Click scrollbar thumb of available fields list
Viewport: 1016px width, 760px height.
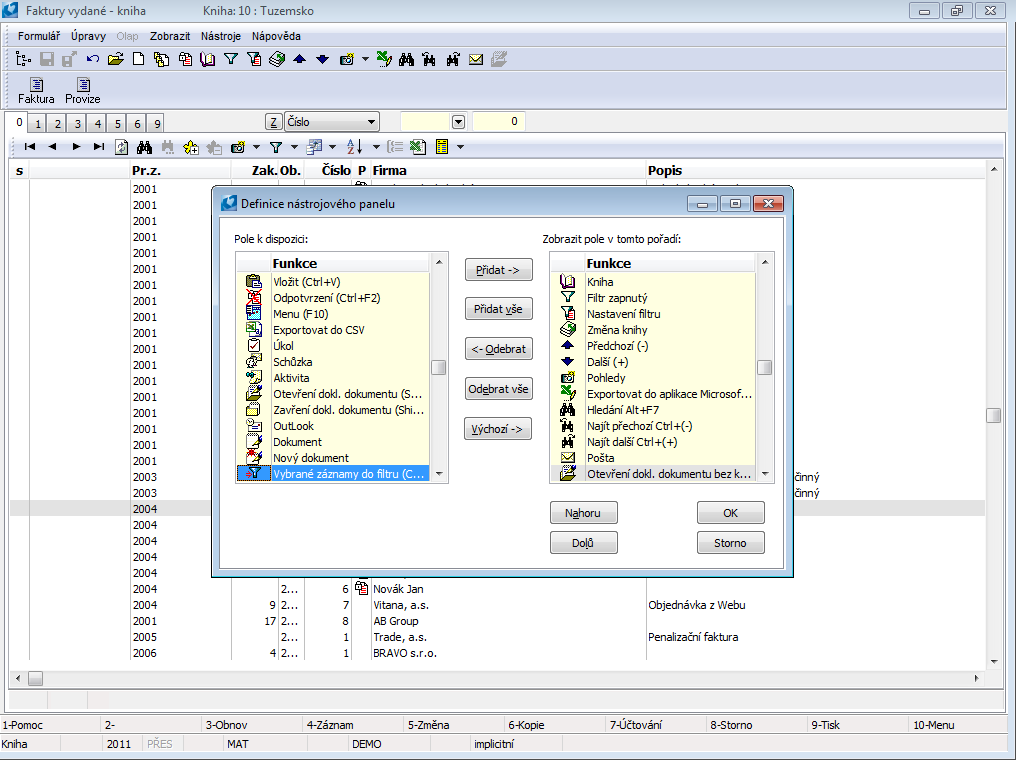438,367
